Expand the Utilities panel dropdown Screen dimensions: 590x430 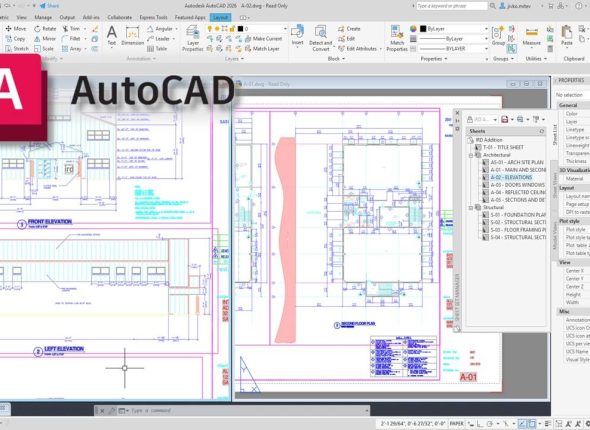tap(536, 59)
